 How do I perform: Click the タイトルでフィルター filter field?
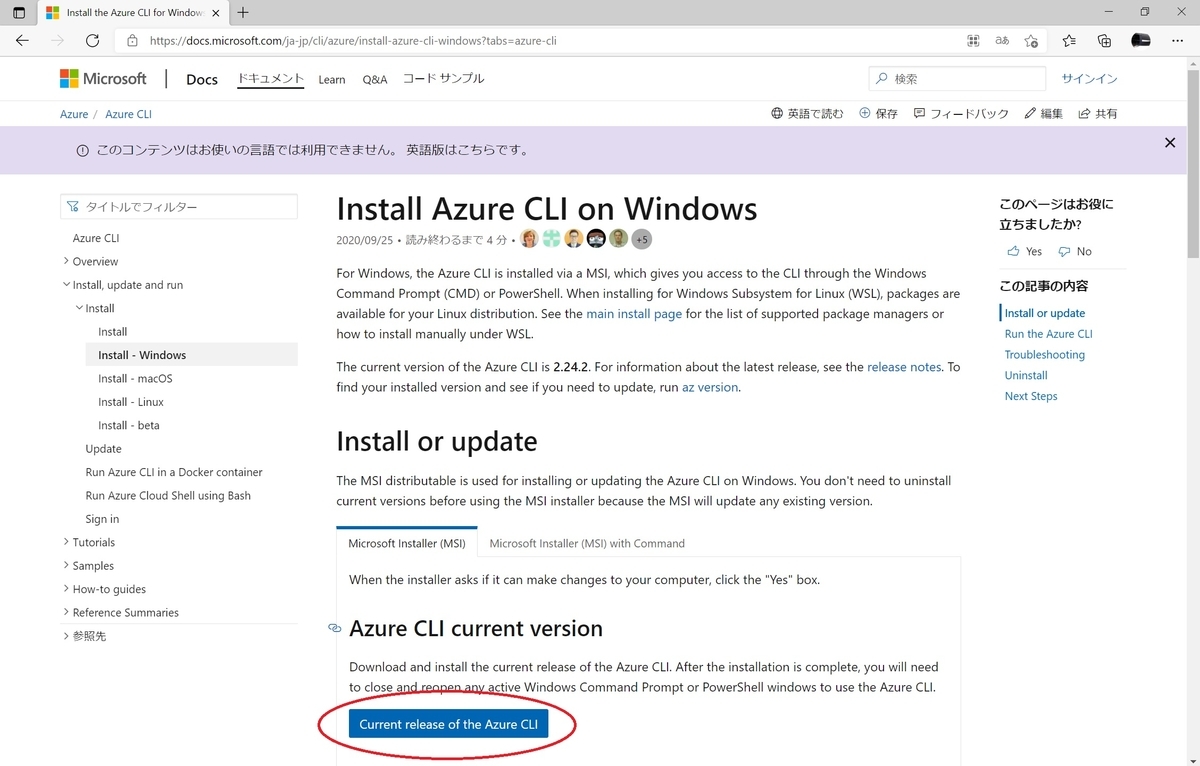coord(179,207)
